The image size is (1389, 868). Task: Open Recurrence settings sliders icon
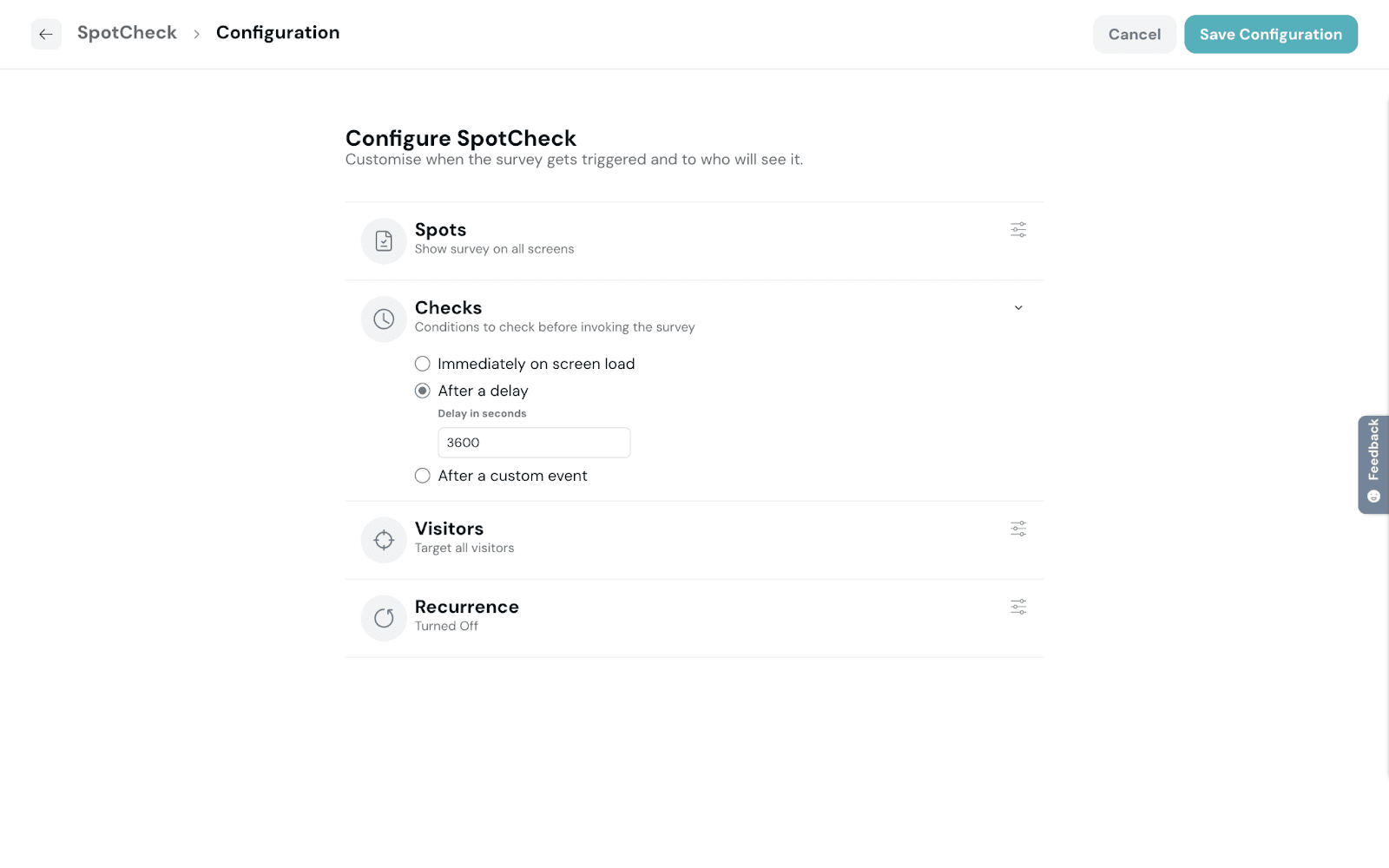point(1018,607)
